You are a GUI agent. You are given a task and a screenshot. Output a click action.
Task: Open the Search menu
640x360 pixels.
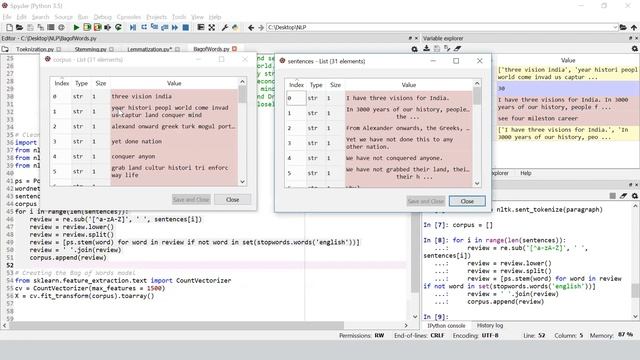pos(40,17)
